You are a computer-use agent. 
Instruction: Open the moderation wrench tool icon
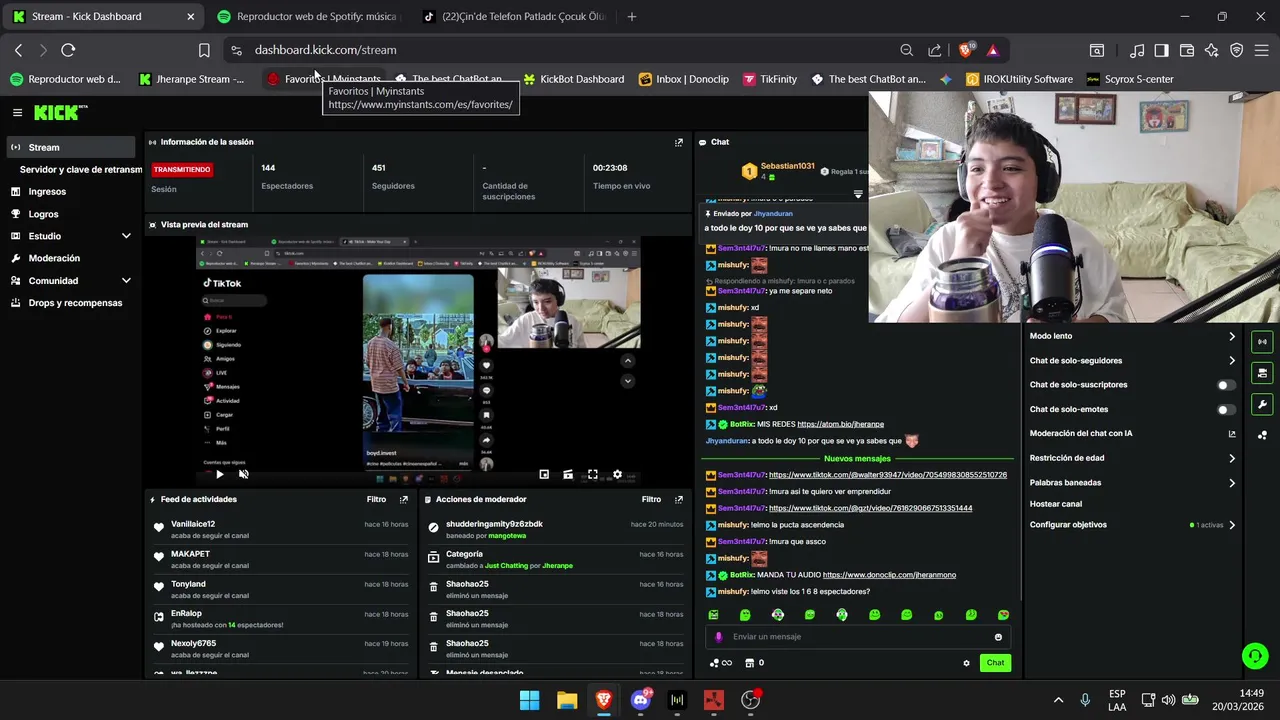click(1262, 404)
